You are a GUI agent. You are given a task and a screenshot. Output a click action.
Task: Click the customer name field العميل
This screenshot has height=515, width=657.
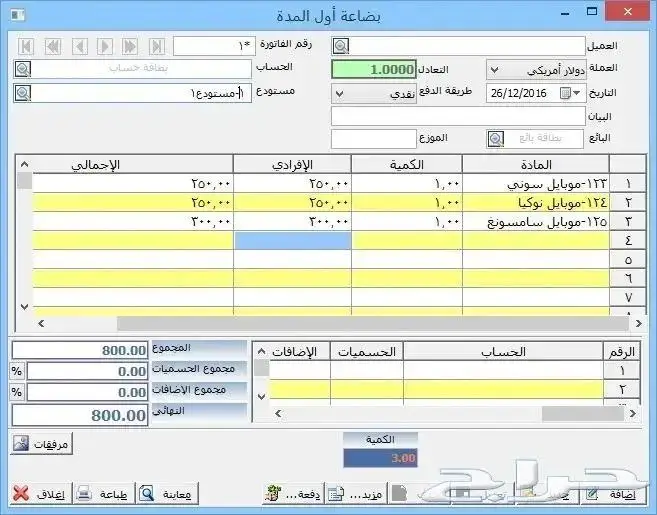(x=467, y=46)
